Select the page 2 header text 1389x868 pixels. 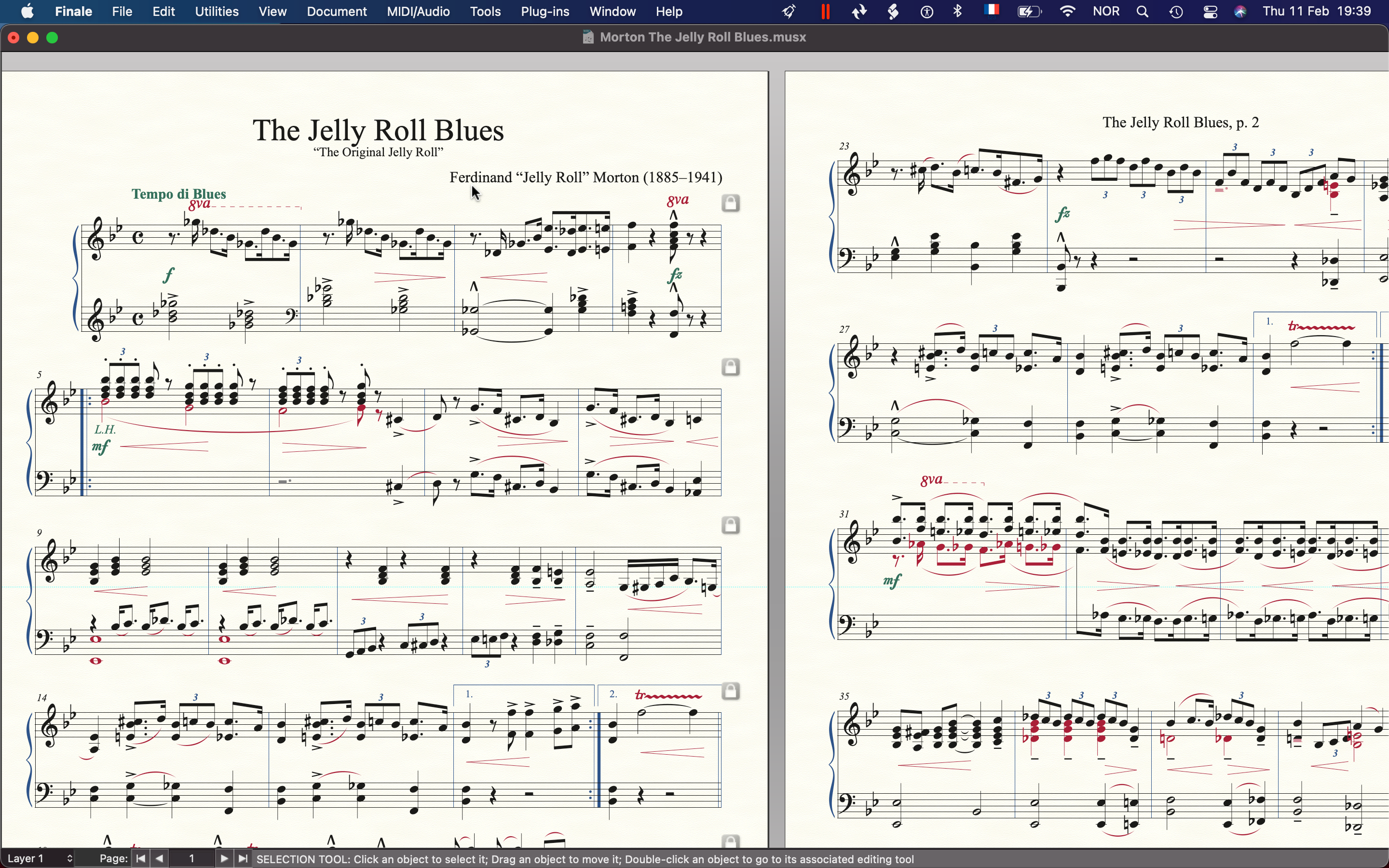pyautogui.click(x=1181, y=122)
